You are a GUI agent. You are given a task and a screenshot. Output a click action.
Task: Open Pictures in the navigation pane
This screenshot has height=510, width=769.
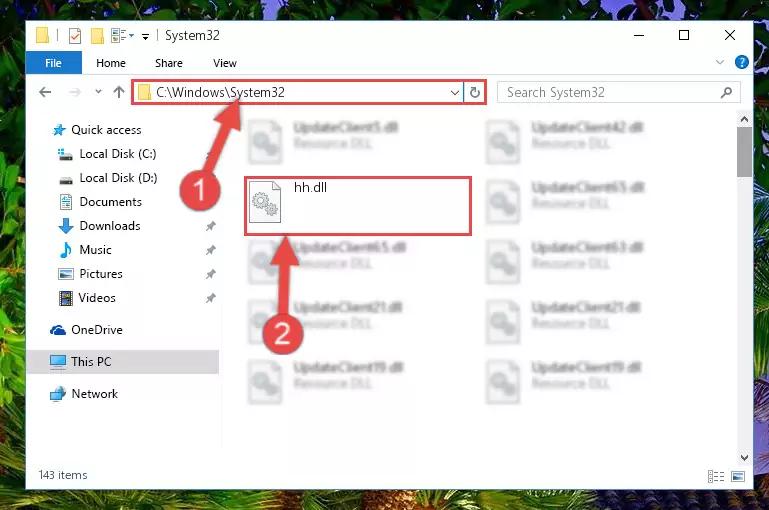tap(90, 274)
